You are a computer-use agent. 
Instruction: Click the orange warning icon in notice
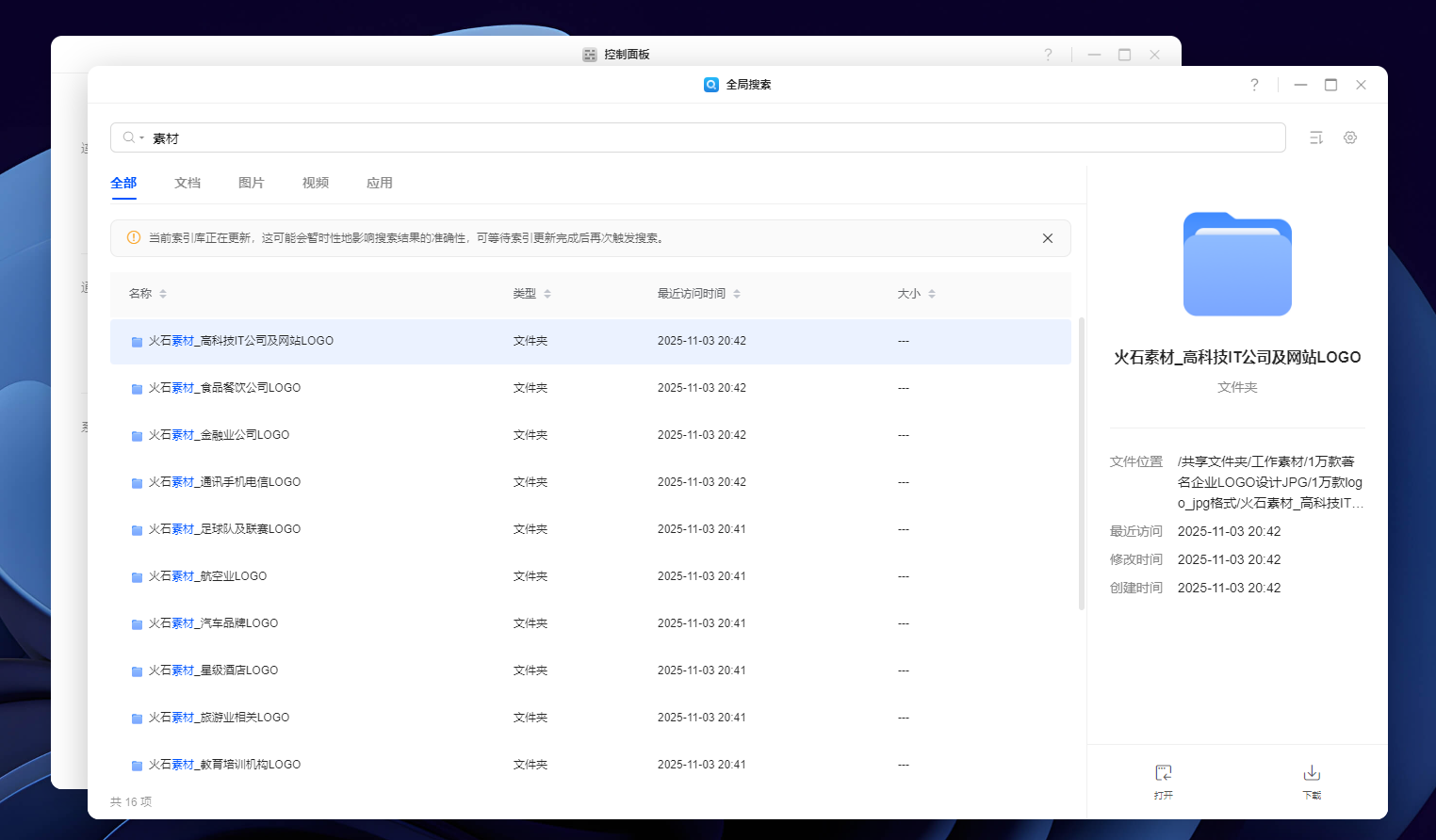coord(134,238)
